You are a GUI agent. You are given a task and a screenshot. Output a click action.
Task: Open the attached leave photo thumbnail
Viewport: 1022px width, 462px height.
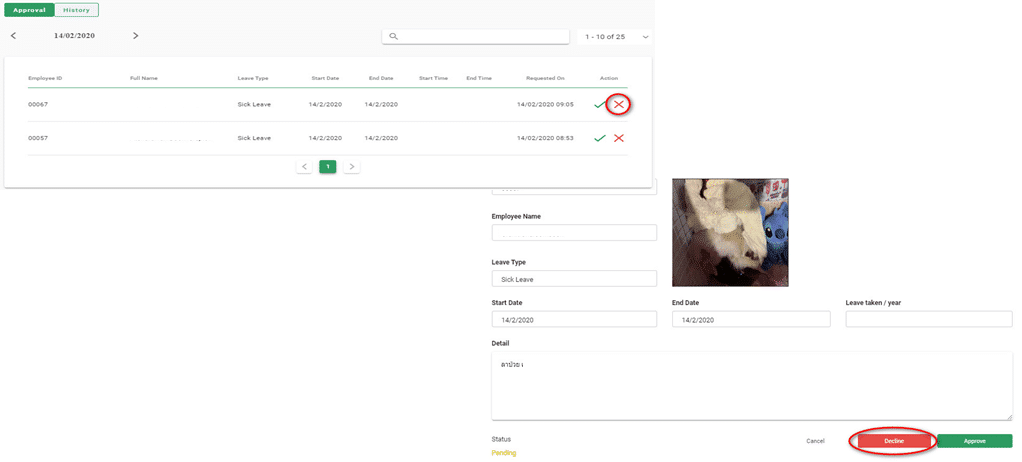coord(730,232)
